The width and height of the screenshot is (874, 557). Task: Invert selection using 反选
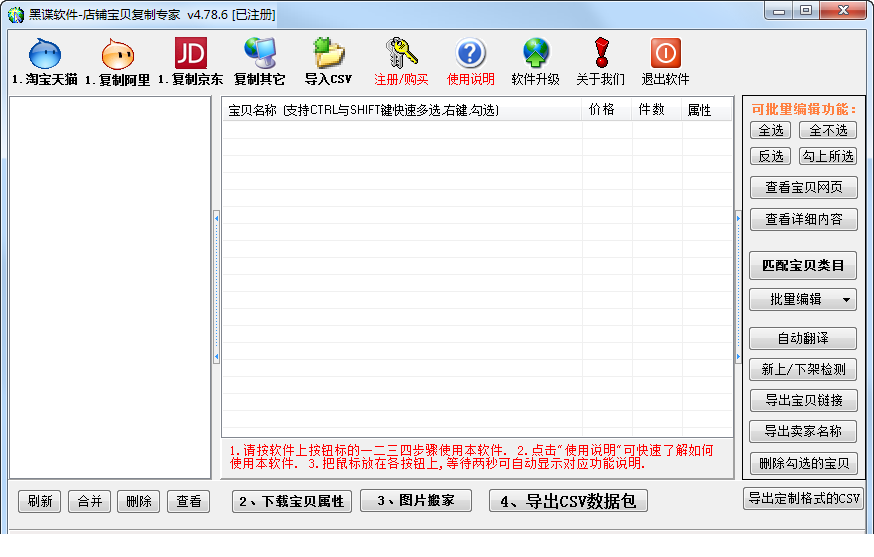(x=771, y=156)
